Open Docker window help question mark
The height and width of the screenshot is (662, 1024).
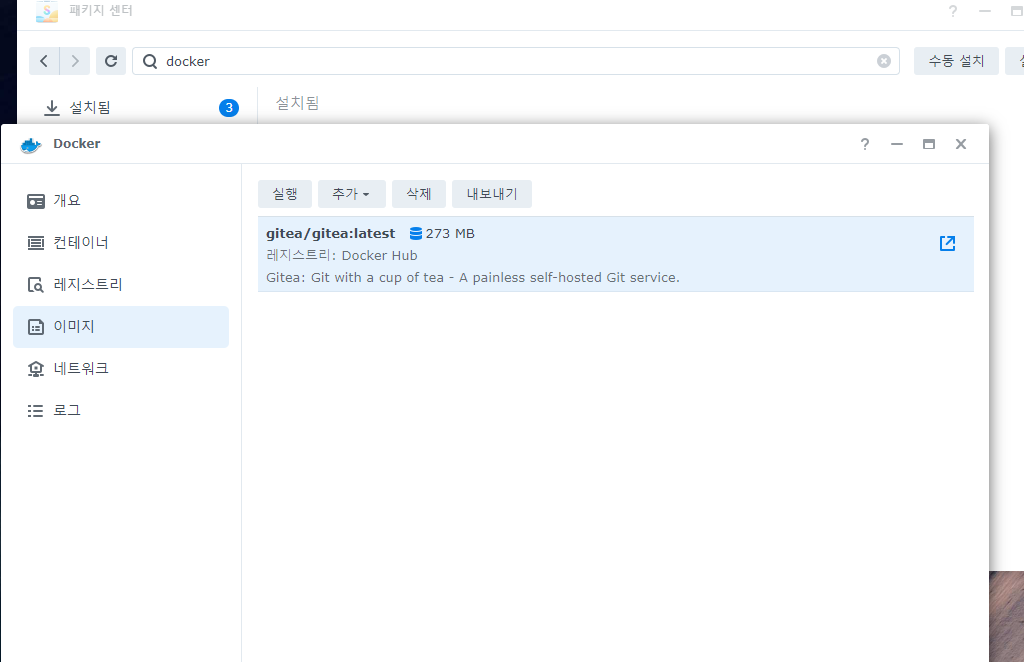click(x=865, y=144)
